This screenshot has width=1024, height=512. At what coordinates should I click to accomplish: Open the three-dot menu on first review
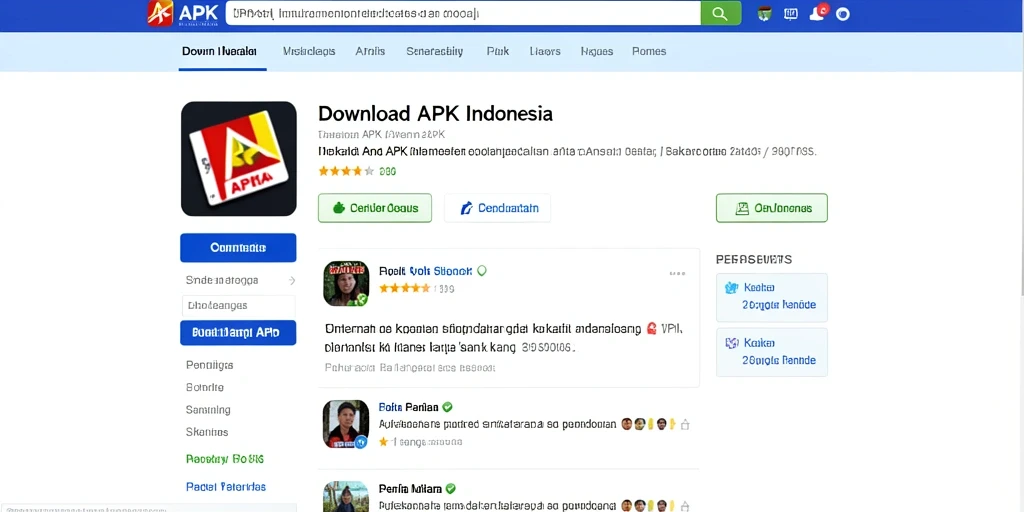click(x=677, y=274)
